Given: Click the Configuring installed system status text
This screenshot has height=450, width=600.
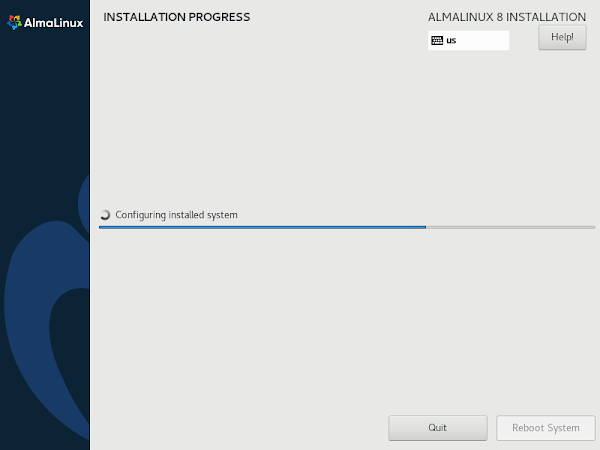Looking at the screenshot, I should pyautogui.click(x=176, y=215).
